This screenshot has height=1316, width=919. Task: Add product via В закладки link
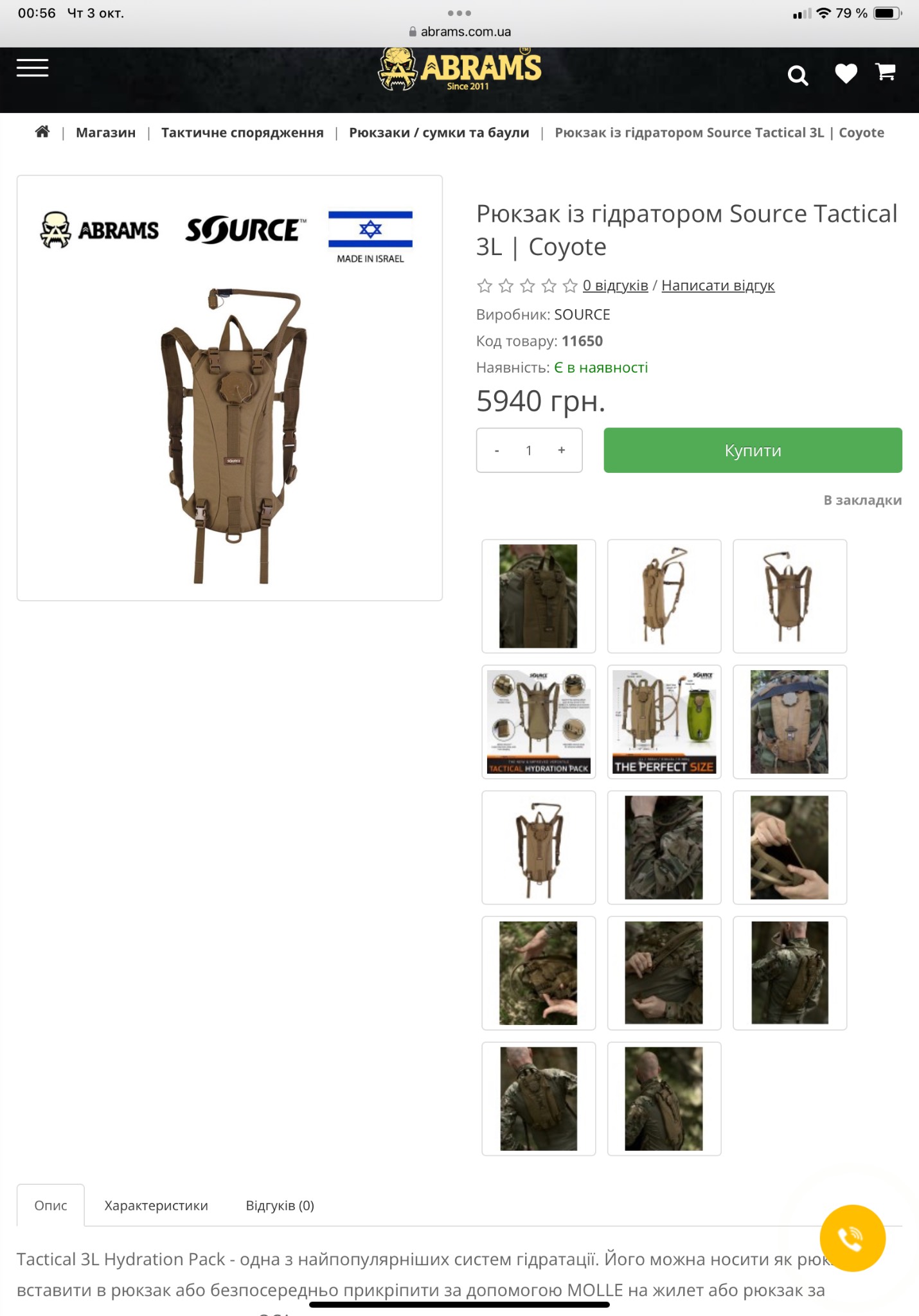[862, 500]
